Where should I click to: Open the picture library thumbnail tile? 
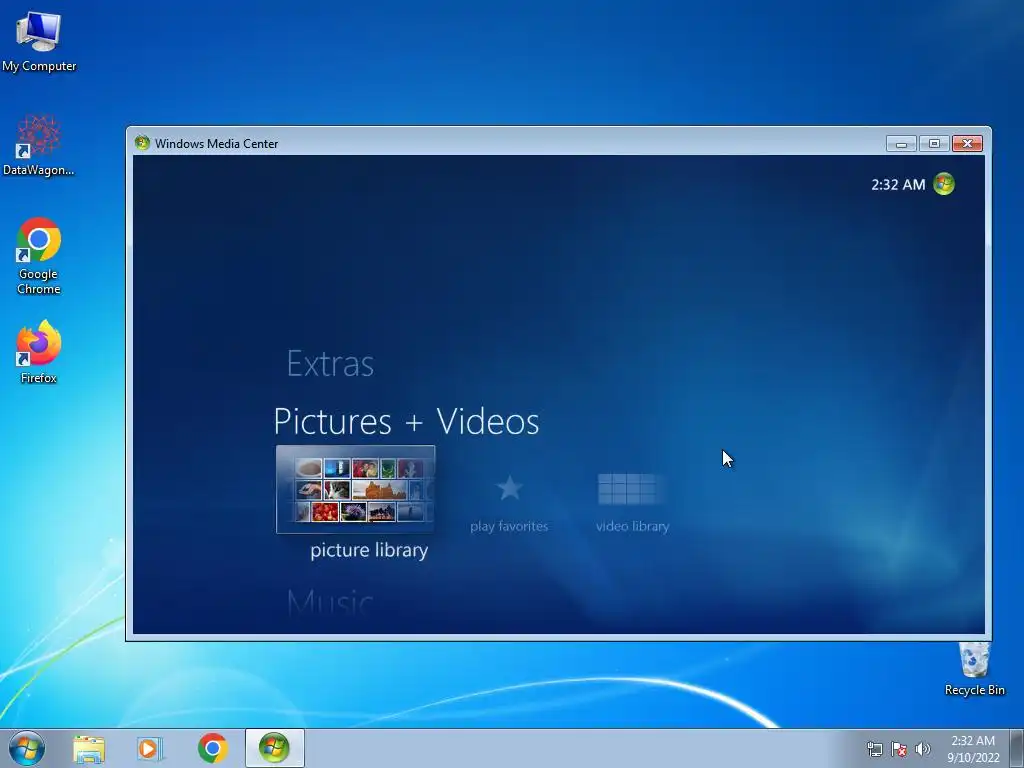click(x=355, y=489)
